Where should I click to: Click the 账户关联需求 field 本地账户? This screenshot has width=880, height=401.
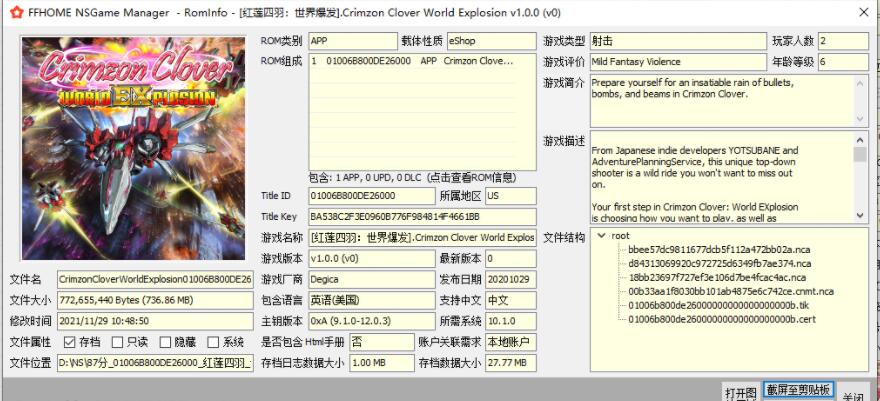click(x=511, y=342)
